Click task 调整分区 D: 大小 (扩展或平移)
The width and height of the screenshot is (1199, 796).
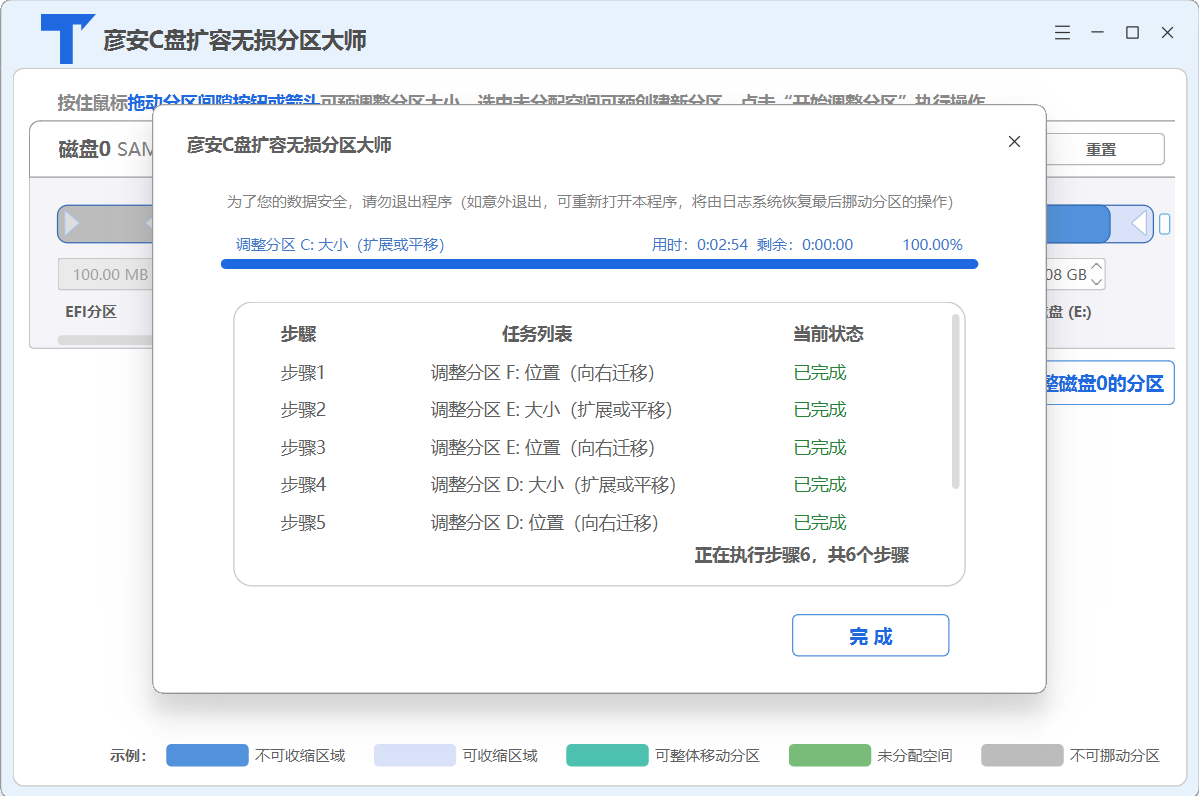[x=554, y=486]
